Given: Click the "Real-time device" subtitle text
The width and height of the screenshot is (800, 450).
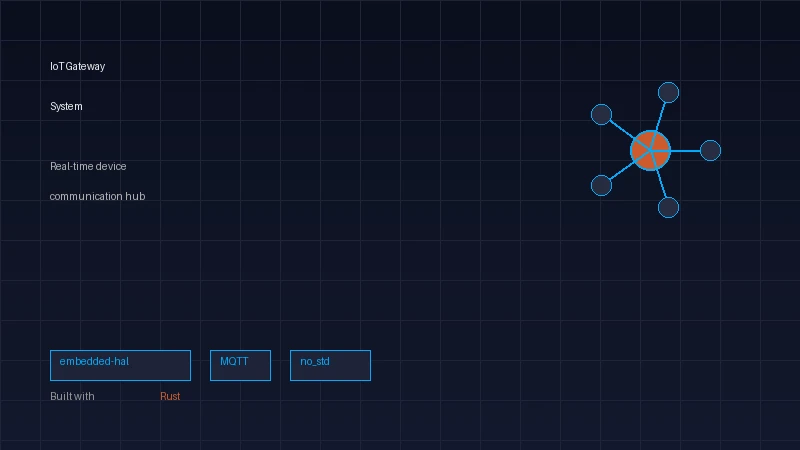Looking at the screenshot, I should [88, 166].
